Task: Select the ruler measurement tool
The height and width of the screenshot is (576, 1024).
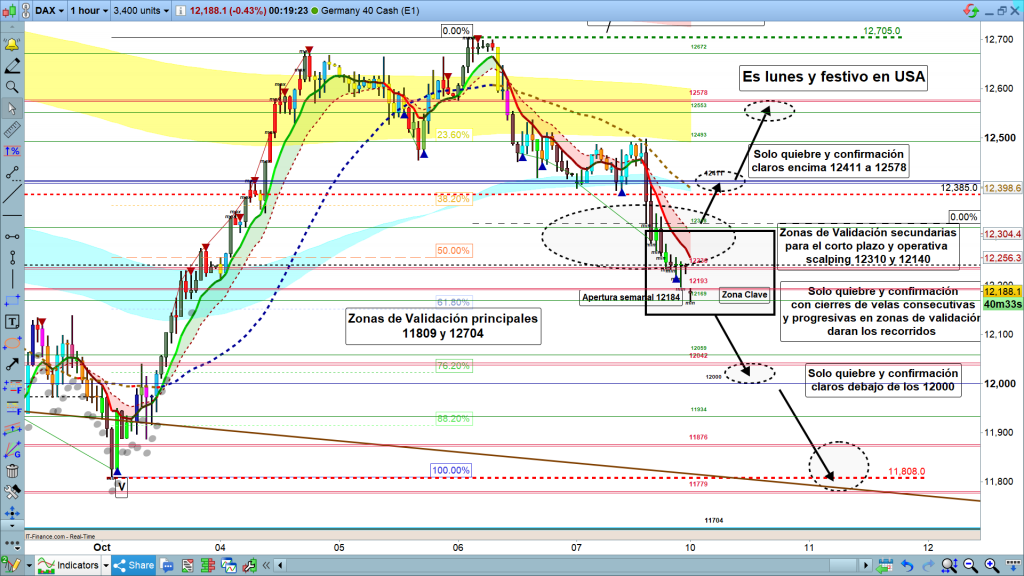Action: [11, 129]
